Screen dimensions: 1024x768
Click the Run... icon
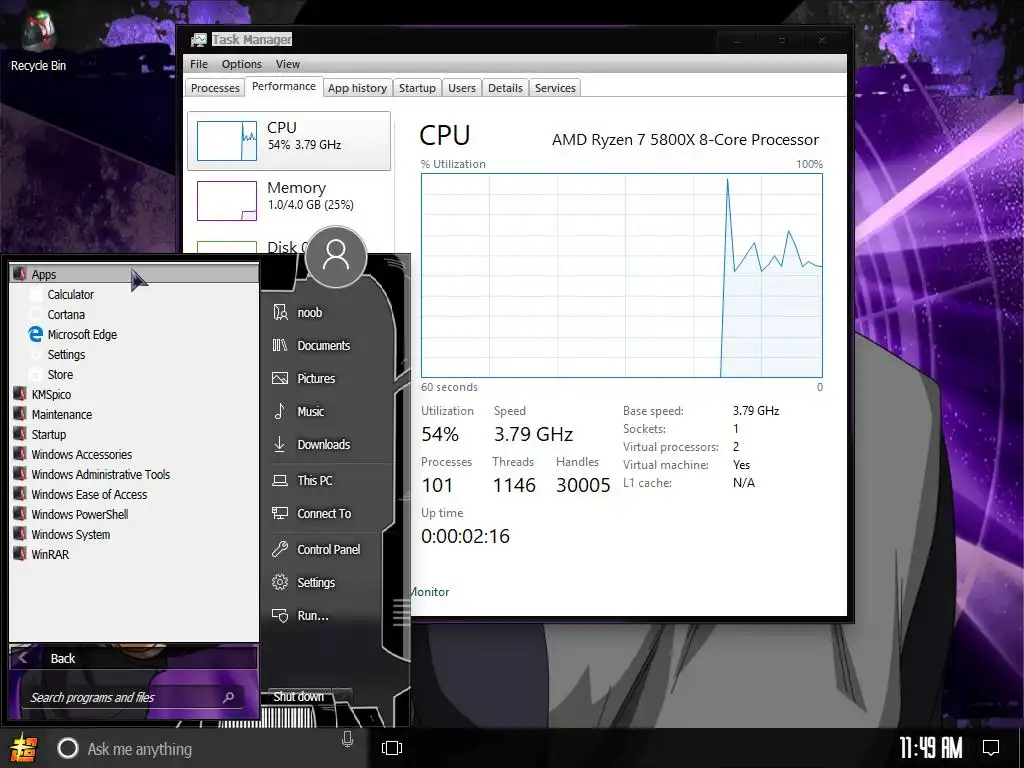[x=280, y=615]
